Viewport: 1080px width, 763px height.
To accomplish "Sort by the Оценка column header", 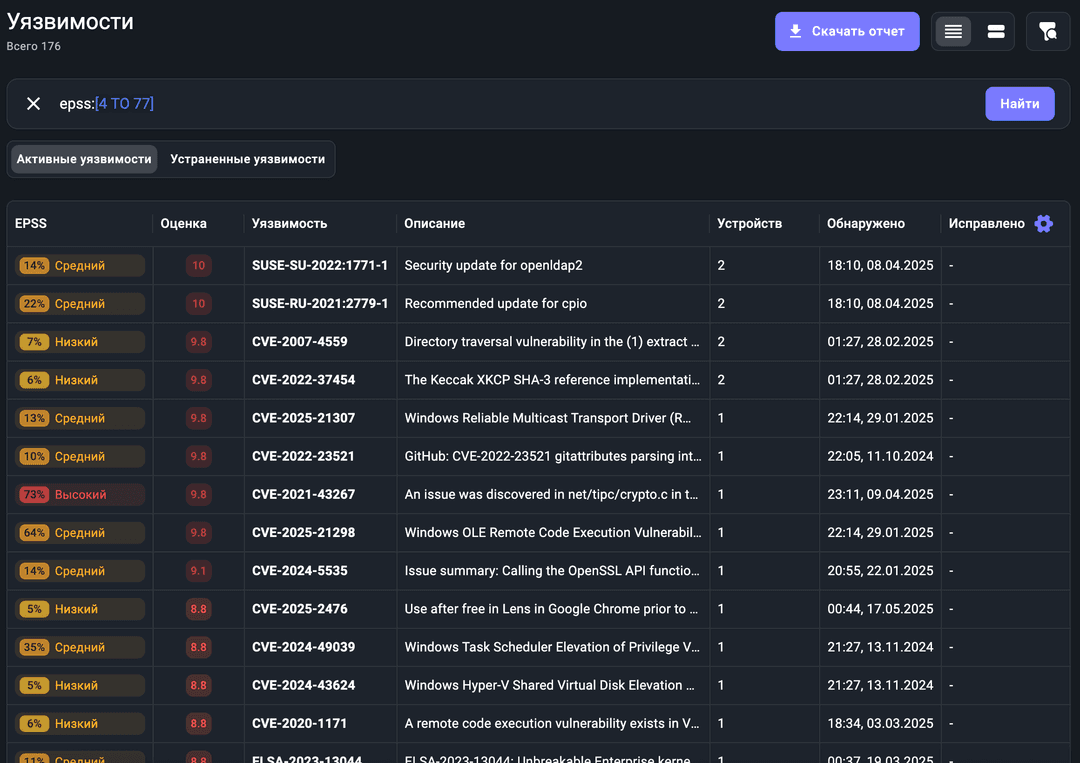I will pos(183,224).
